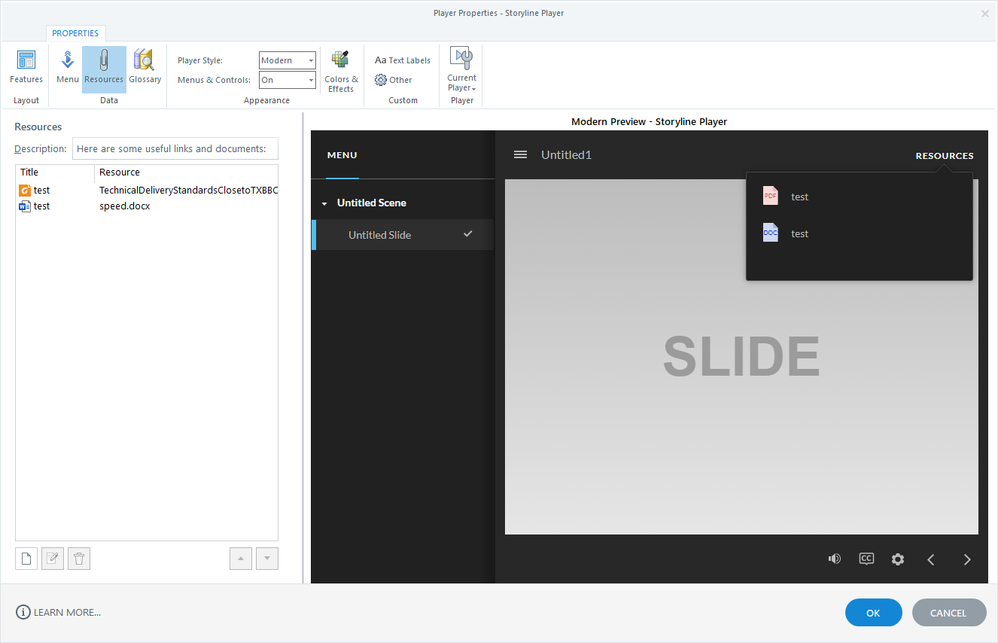Open the Player Style dropdown set to Modern
The image size is (998, 643).
tap(287, 60)
